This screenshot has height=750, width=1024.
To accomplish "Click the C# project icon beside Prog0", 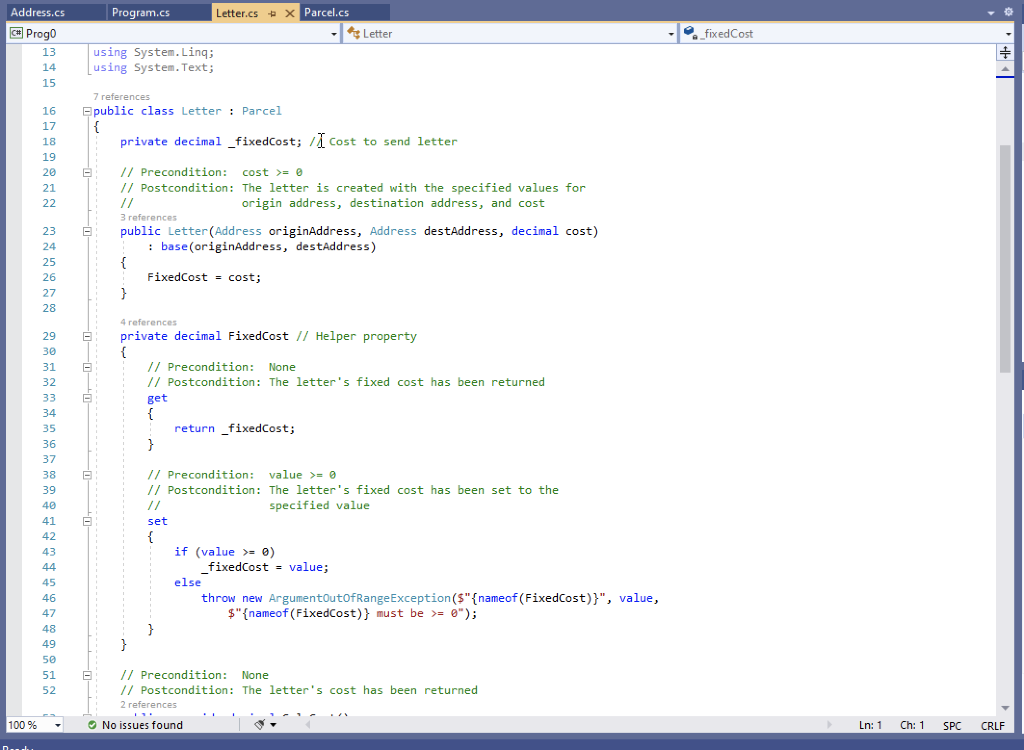I will click(x=16, y=33).
